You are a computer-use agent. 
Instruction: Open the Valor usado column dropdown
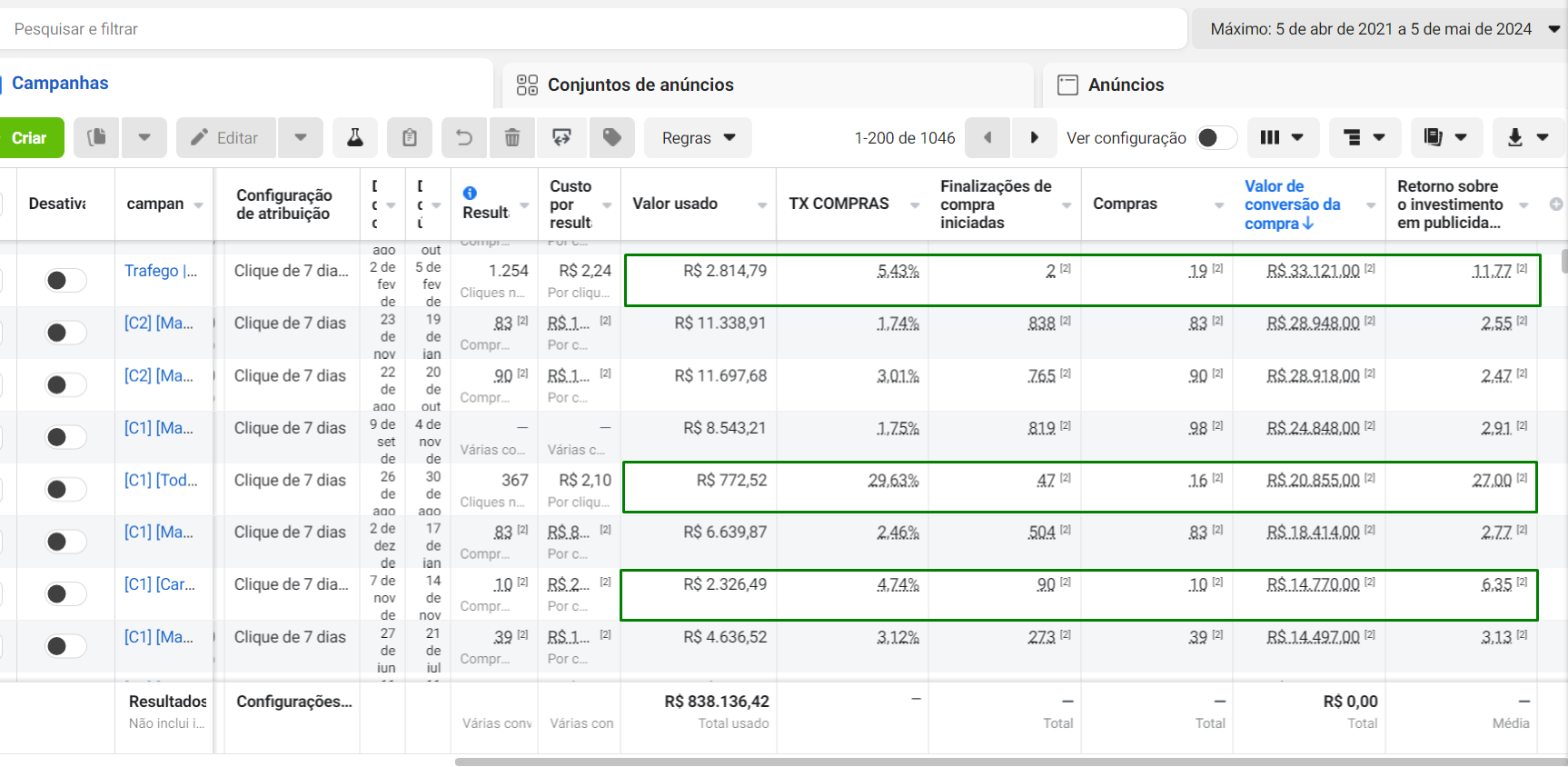tap(762, 205)
